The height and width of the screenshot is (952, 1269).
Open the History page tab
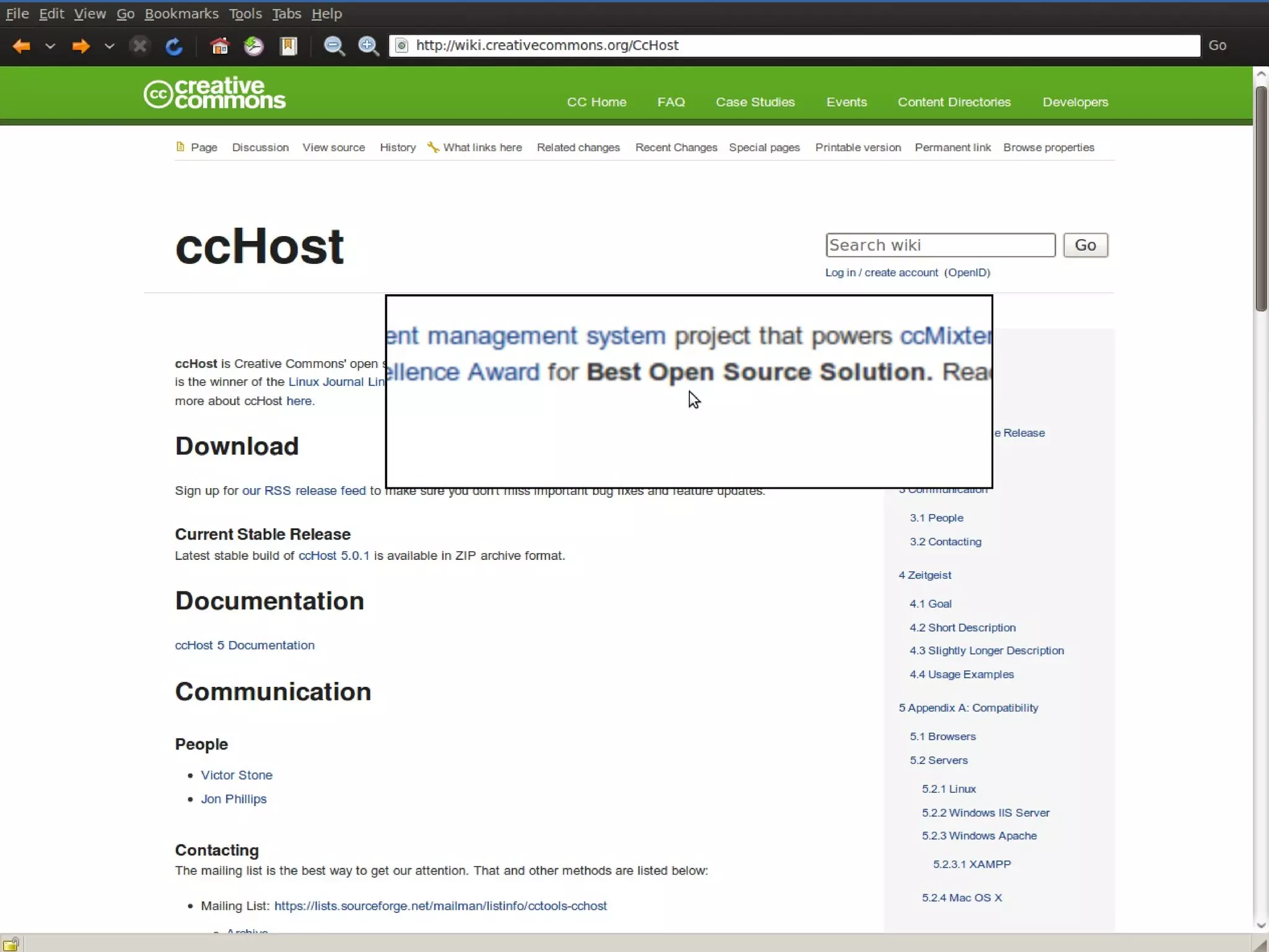(397, 147)
